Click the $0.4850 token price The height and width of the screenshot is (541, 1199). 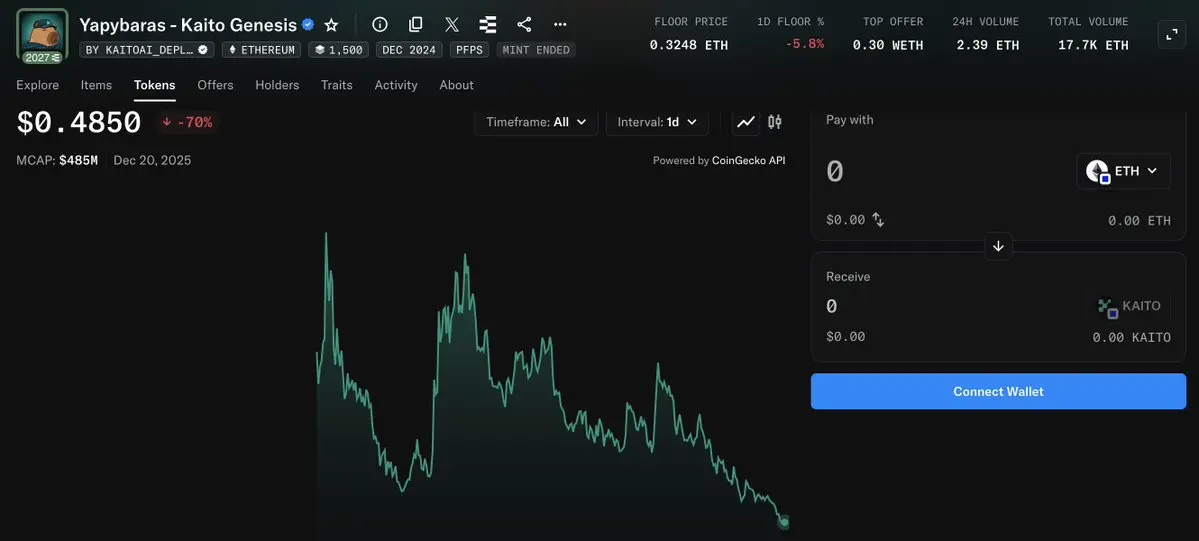(79, 122)
